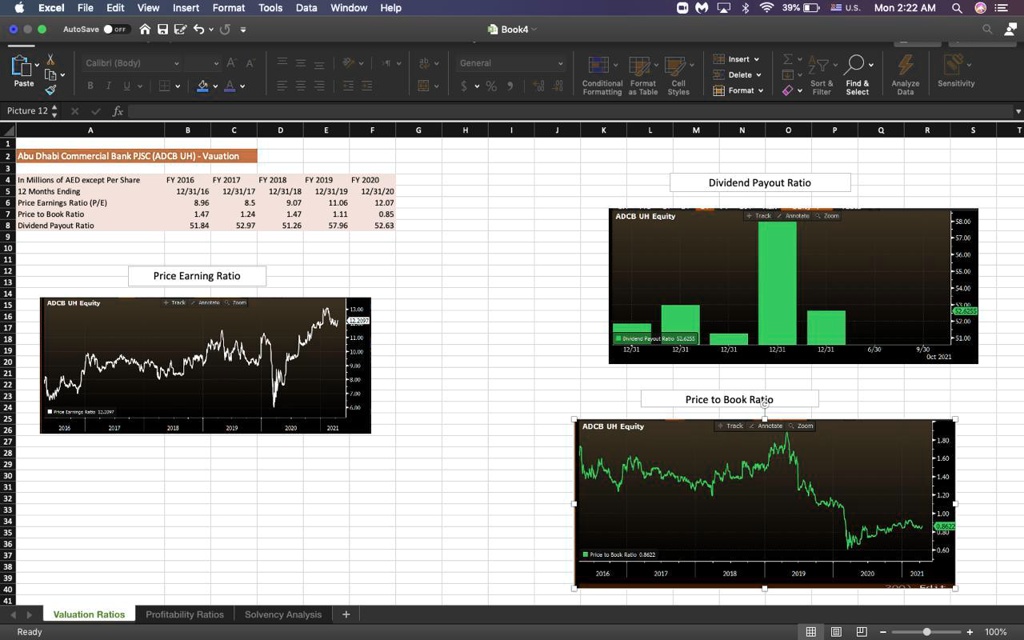Viewport: 1024px width, 640px height.
Task: Click Center horizontal alignment icon
Action: point(300,86)
